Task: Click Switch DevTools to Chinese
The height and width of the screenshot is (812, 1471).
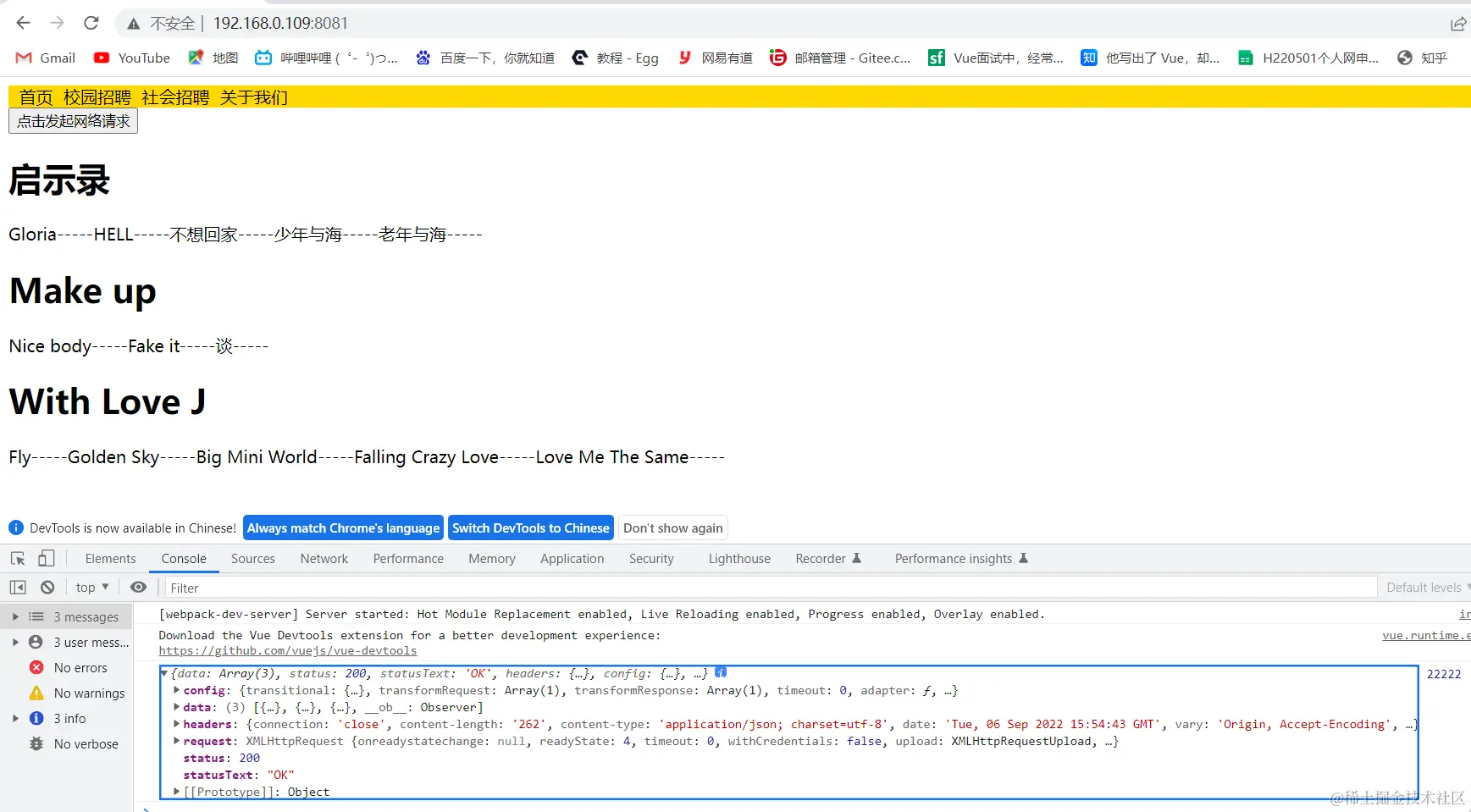Action: [x=531, y=528]
